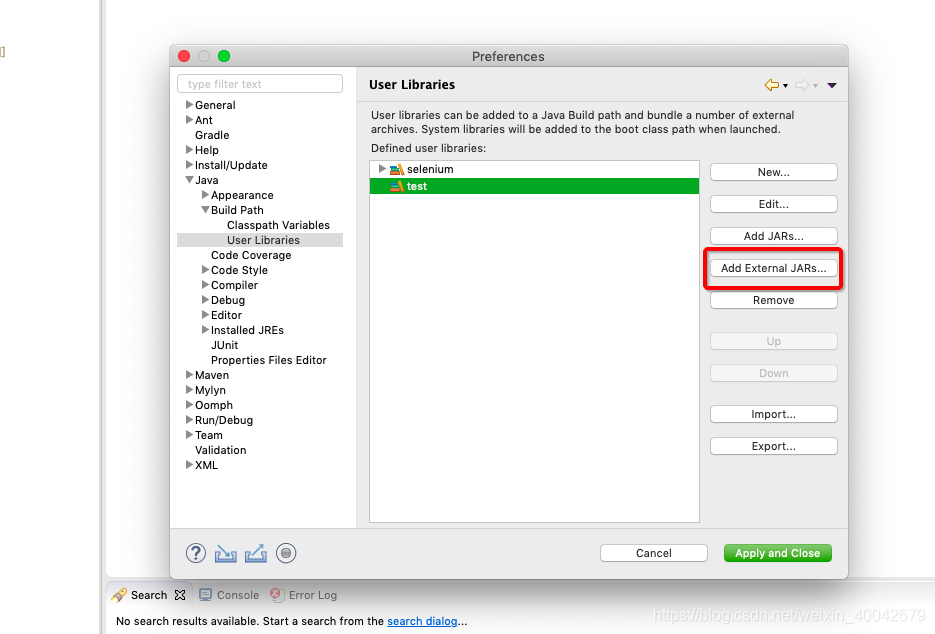The image size is (935, 634).
Task: Expand the Team node
Action: [x=189, y=434]
